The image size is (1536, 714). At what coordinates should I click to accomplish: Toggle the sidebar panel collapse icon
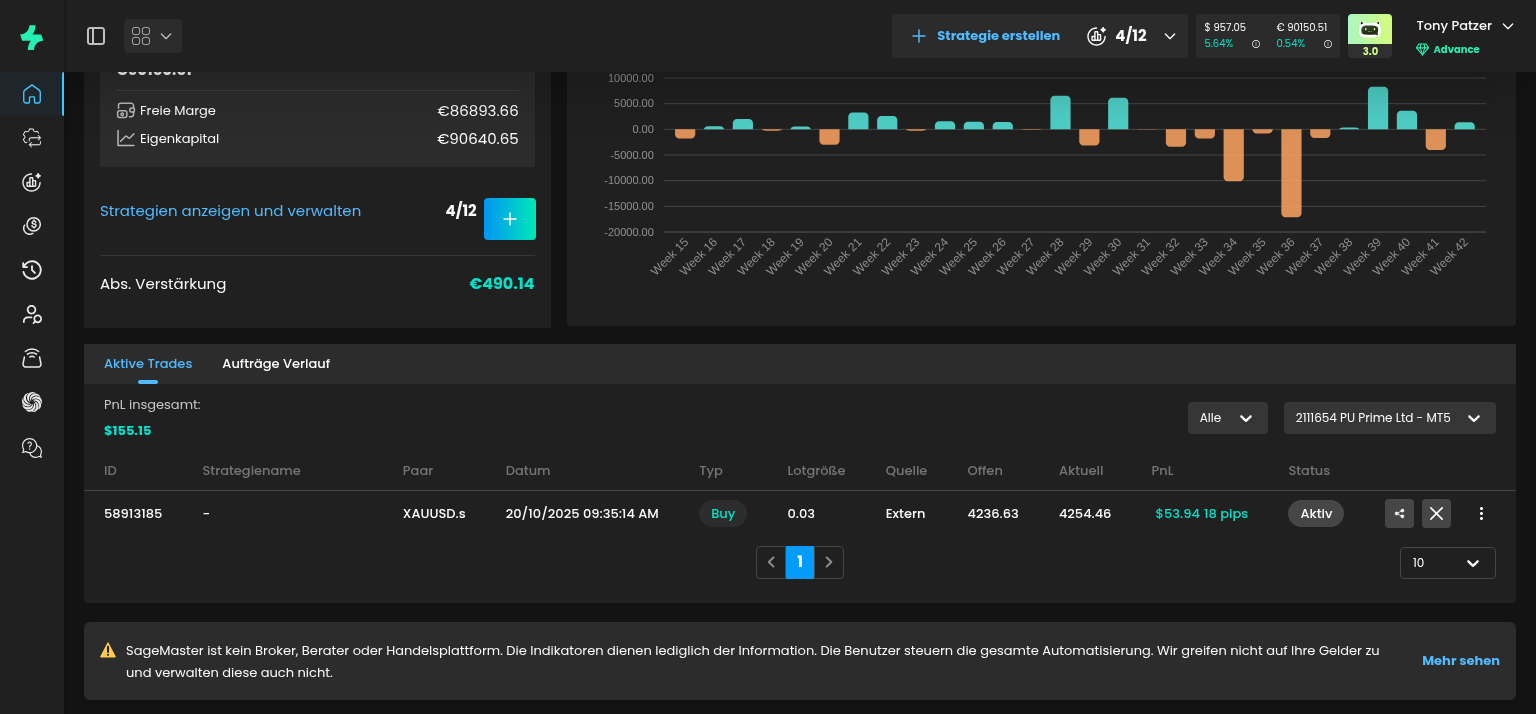pos(96,36)
